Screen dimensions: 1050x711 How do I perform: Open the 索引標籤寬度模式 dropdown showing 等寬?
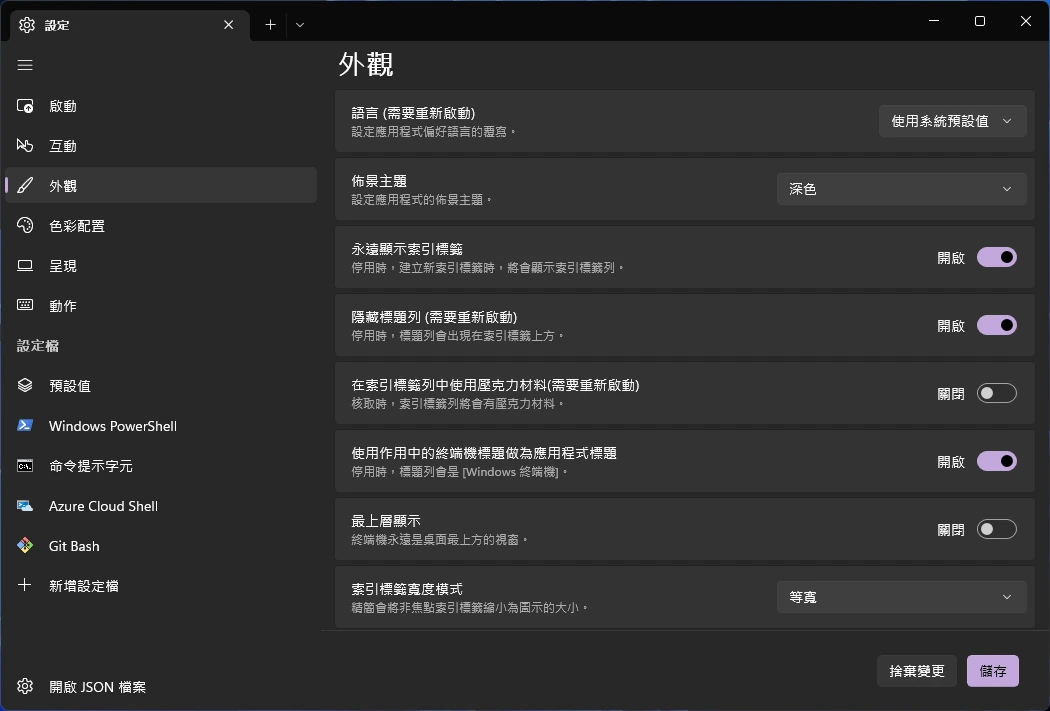click(x=901, y=597)
